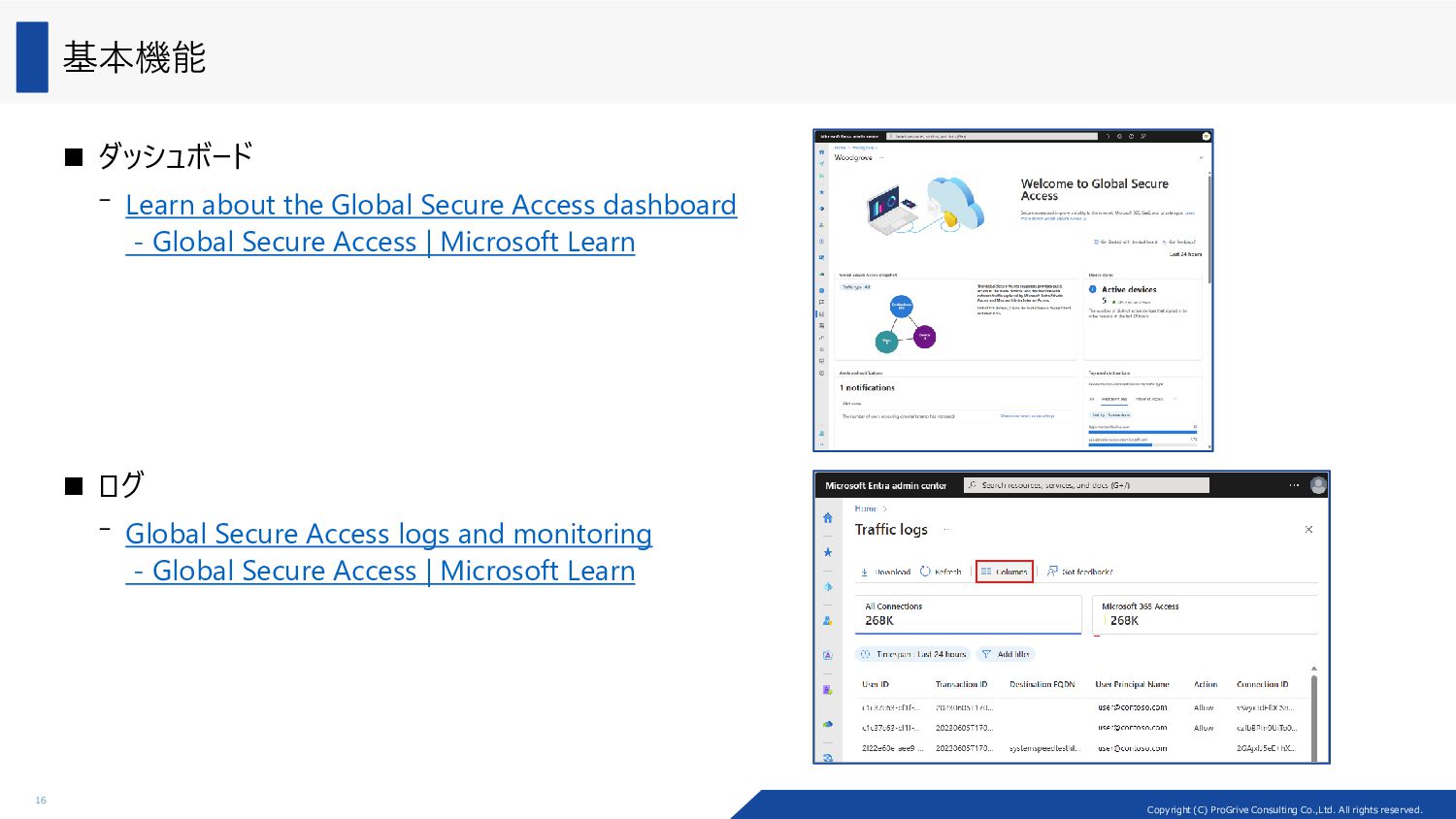Click blue diamond icon in Traffic logs sidebar
The height and width of the screenshot is (819, 1456).
[x=827, y=586]
